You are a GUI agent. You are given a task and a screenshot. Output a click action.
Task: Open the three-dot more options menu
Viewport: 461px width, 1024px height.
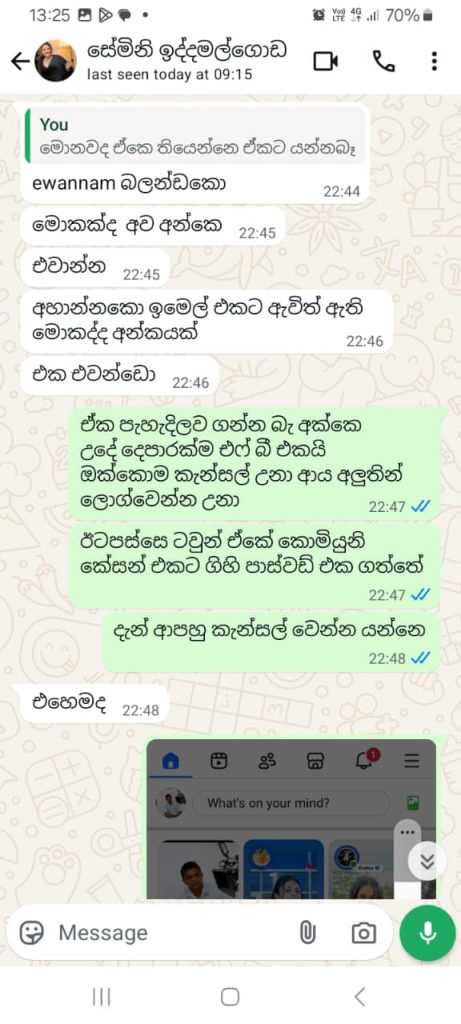click(x=434, y=61)
